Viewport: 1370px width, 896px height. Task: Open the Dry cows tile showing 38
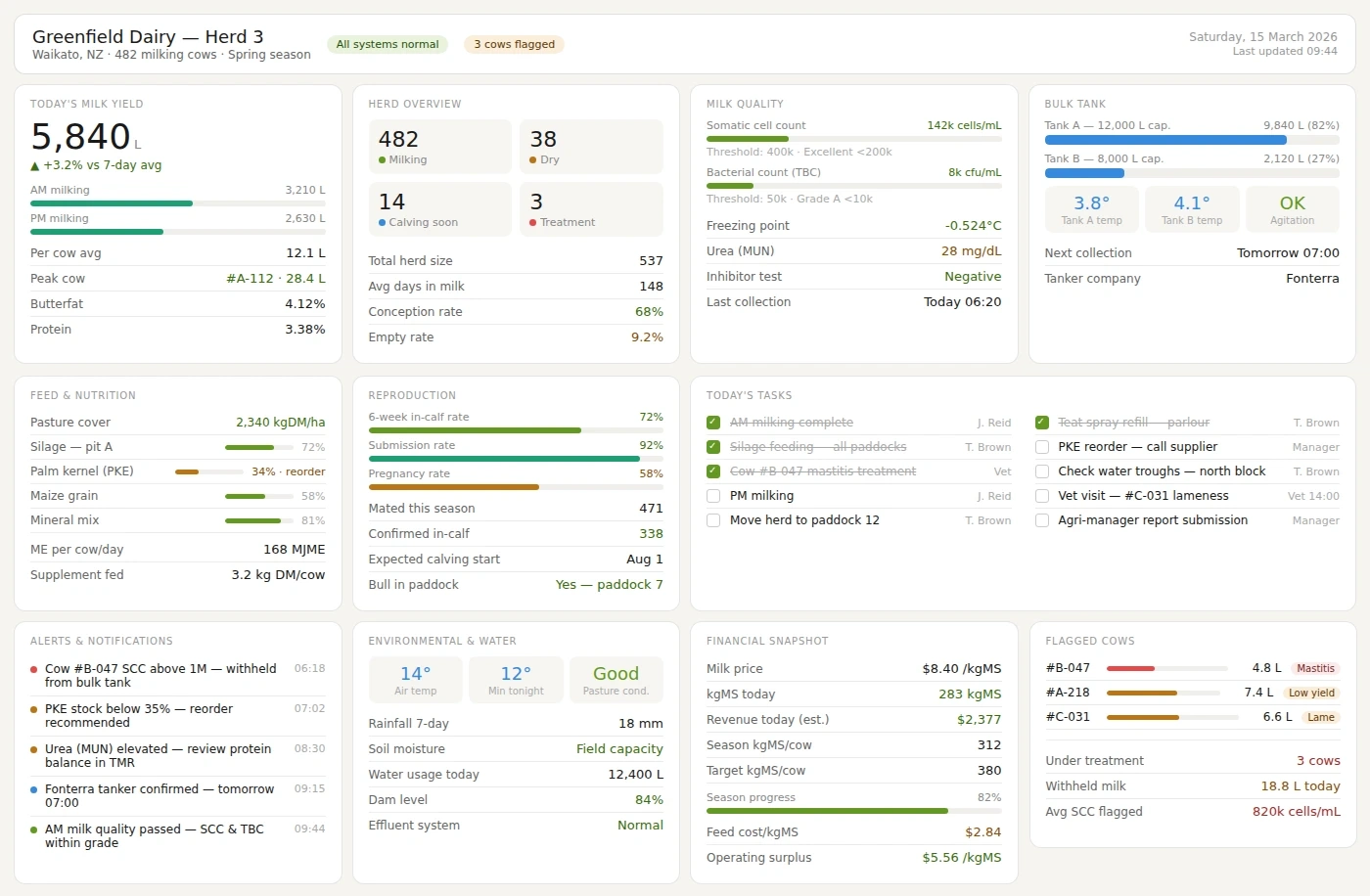(591, 146)
